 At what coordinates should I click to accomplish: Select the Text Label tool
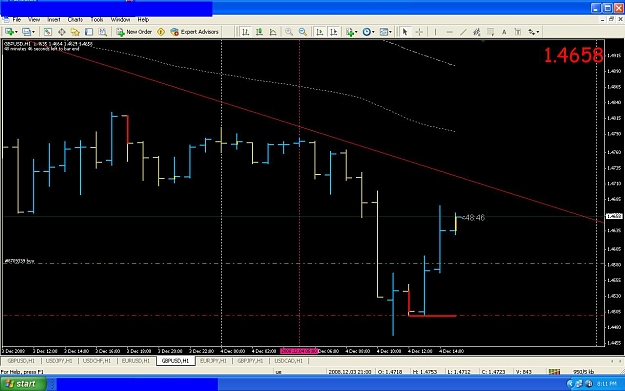pos(518,32)
